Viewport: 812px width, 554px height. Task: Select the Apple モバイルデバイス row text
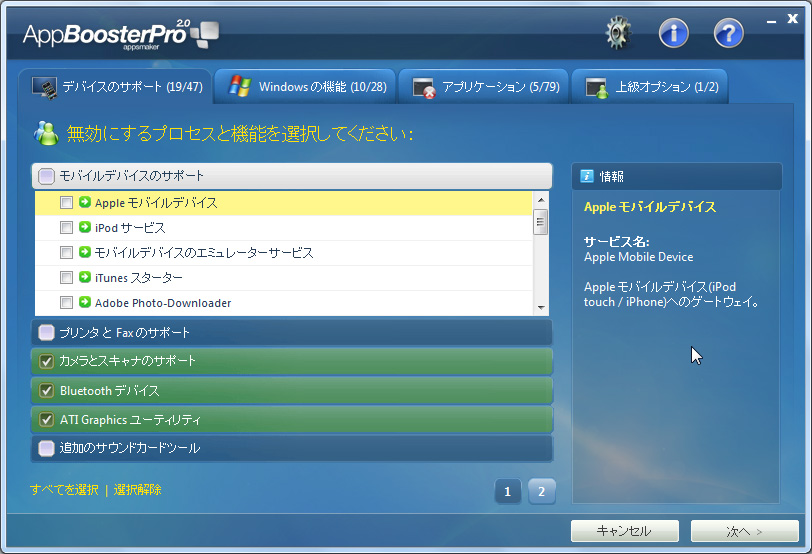tap(156, 203)
